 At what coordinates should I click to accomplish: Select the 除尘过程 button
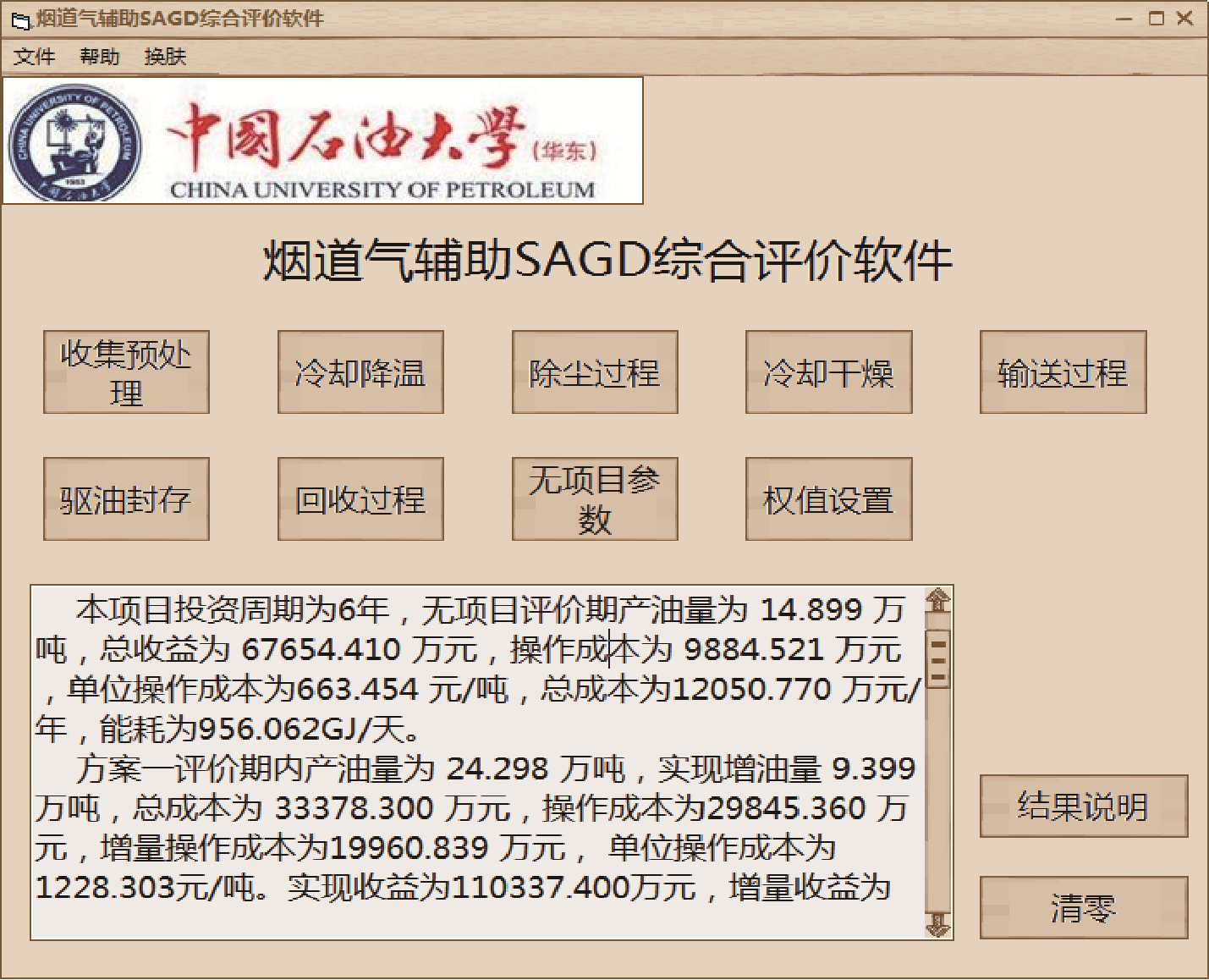[x=595, y=372]
